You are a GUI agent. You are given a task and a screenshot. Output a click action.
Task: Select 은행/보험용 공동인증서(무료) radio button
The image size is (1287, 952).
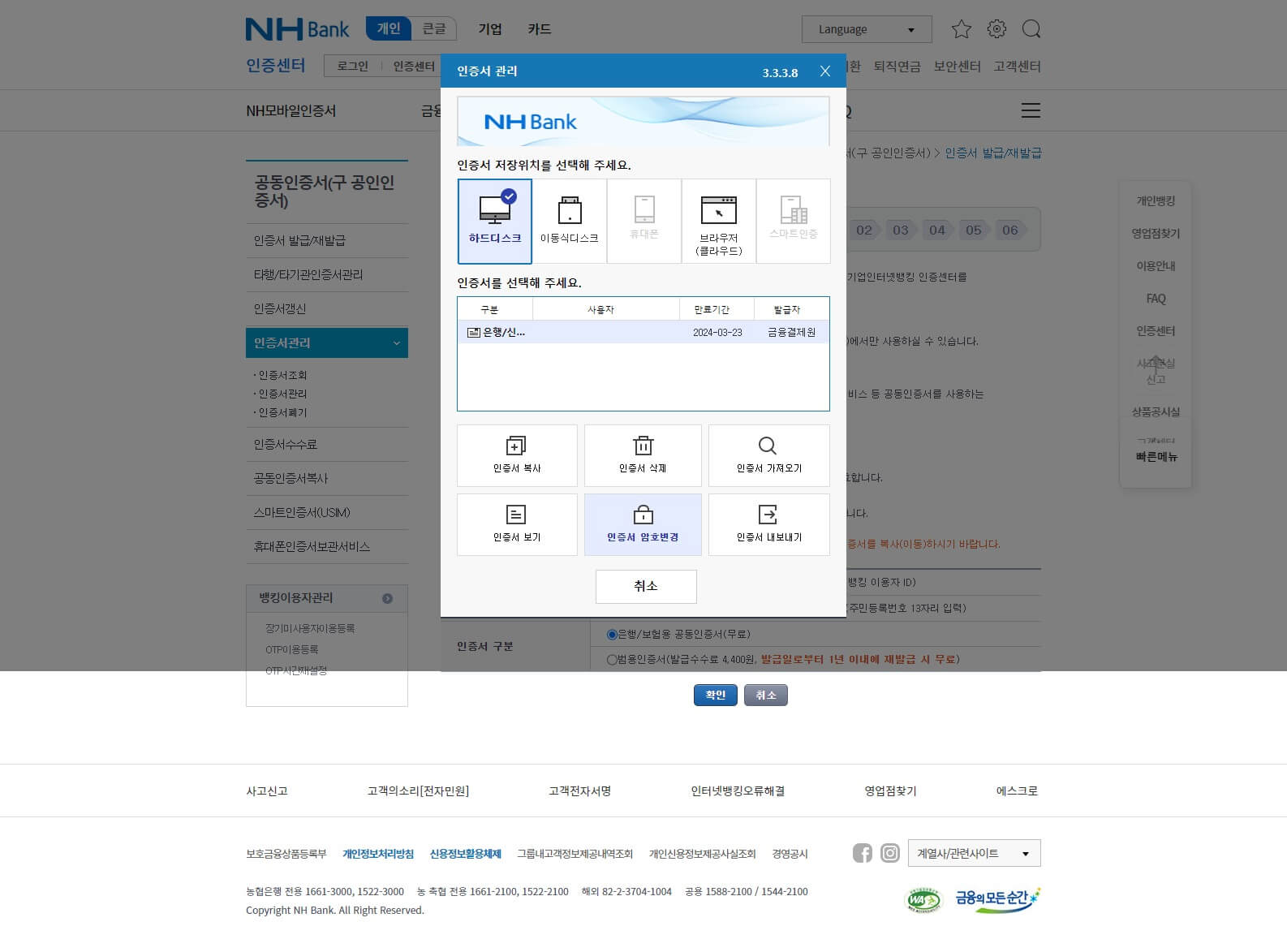pyautogui.click(x=612, y=634)
